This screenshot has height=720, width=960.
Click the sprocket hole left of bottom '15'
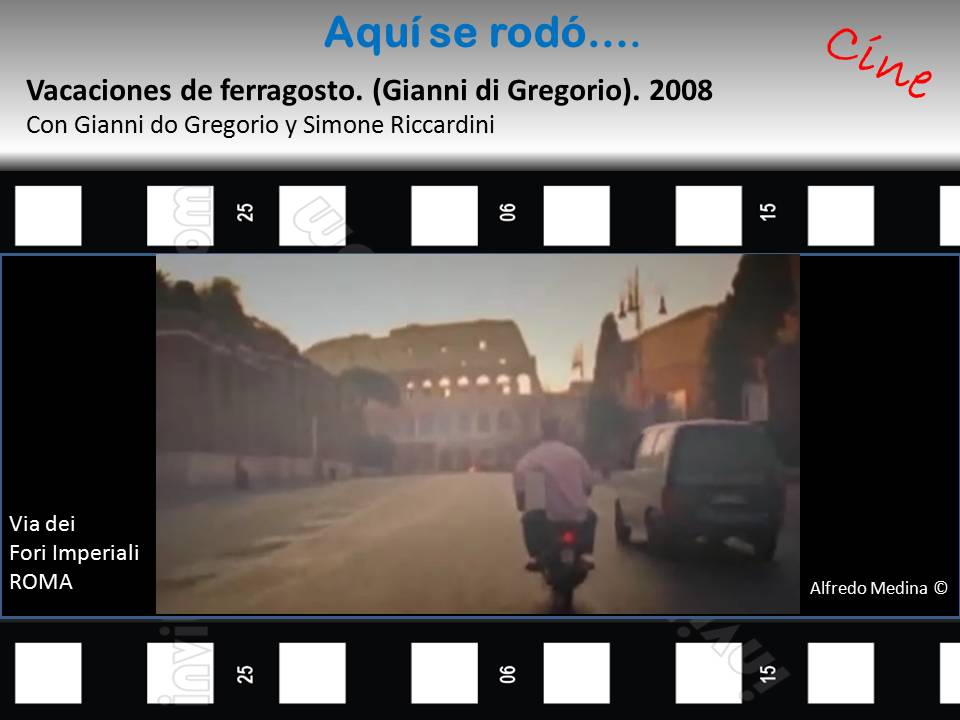tap(709, 673)
